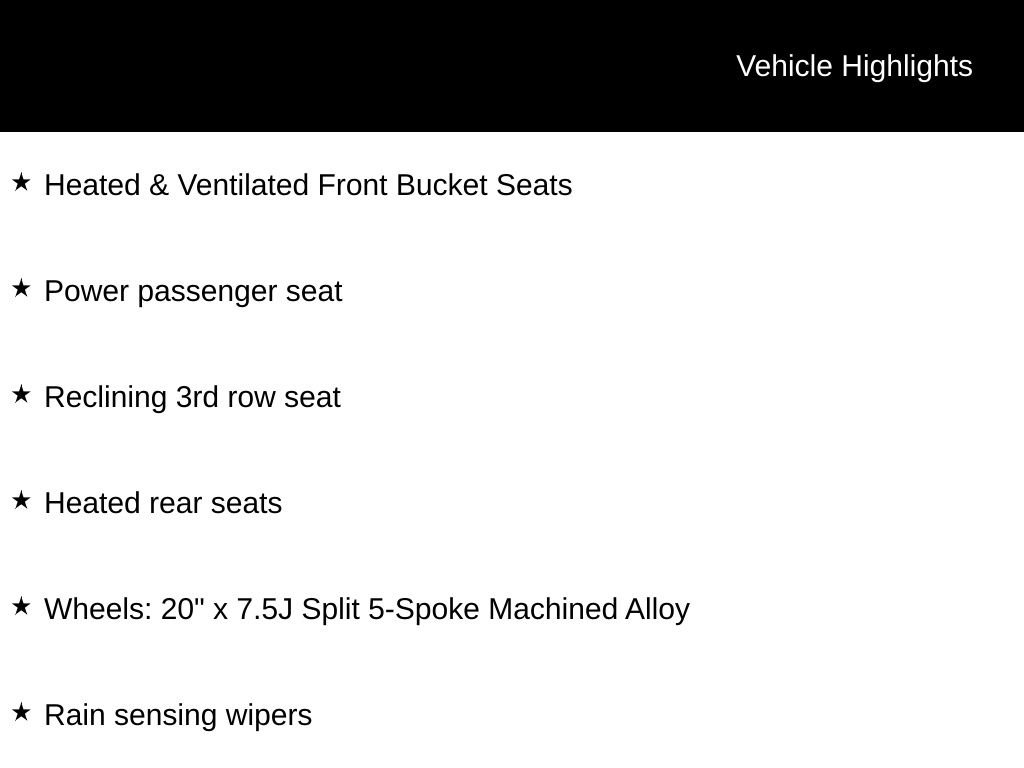Select the Split 5-Spoke Machined Alloy text
The image size is (1024, 768).
pyautogui.click(x=496, y=610)
